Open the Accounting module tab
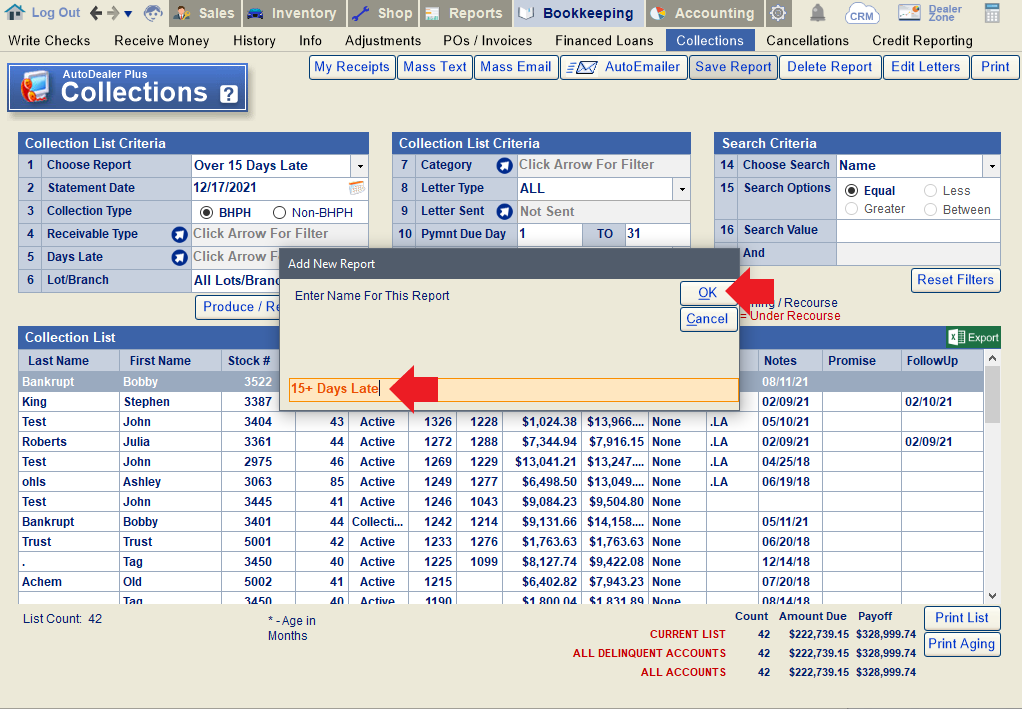 pos(705,13)
